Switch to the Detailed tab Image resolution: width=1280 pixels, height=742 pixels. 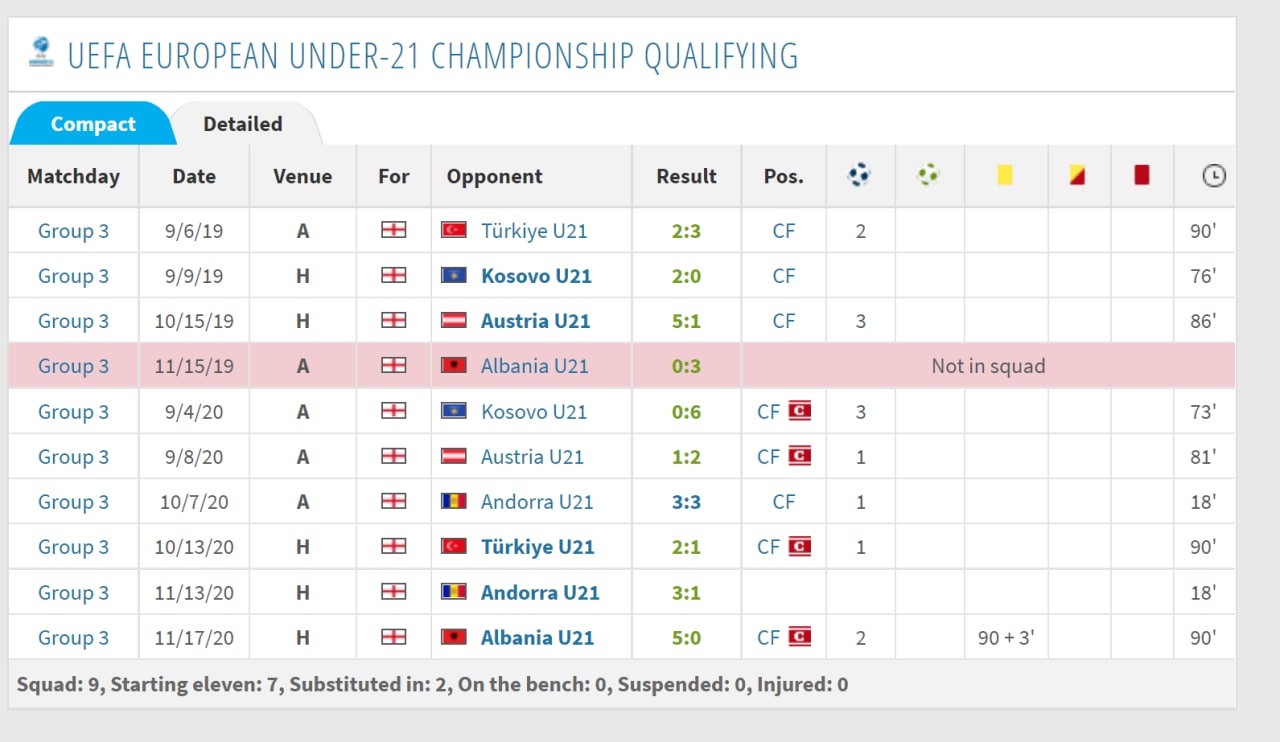click(x=243, y=124)
